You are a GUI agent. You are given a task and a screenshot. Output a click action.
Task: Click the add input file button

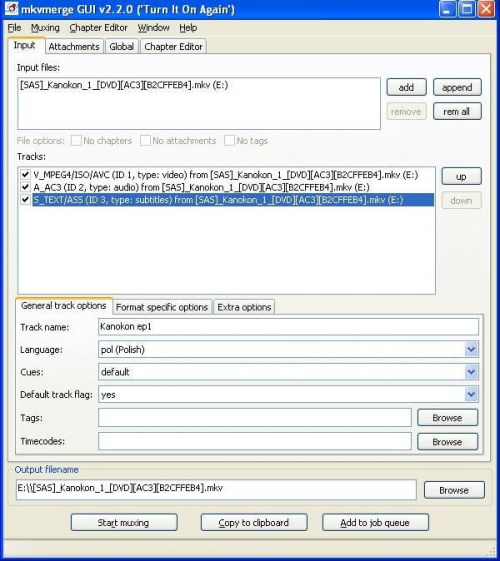click(x=406, y=87)
